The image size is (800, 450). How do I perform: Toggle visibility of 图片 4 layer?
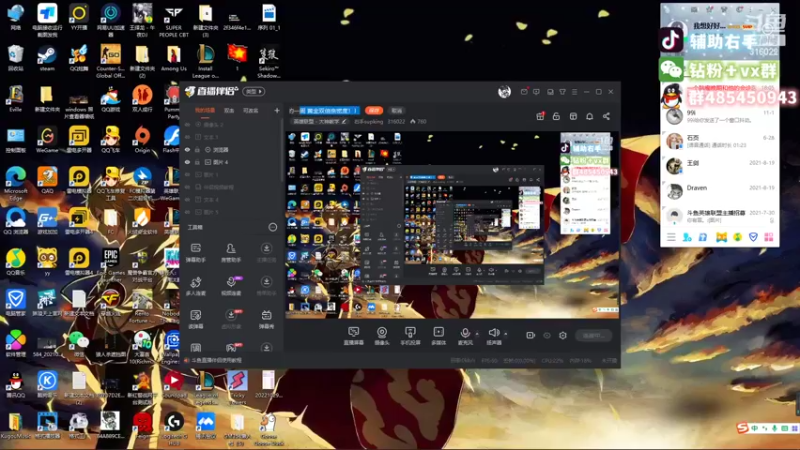tap(187, 162)
